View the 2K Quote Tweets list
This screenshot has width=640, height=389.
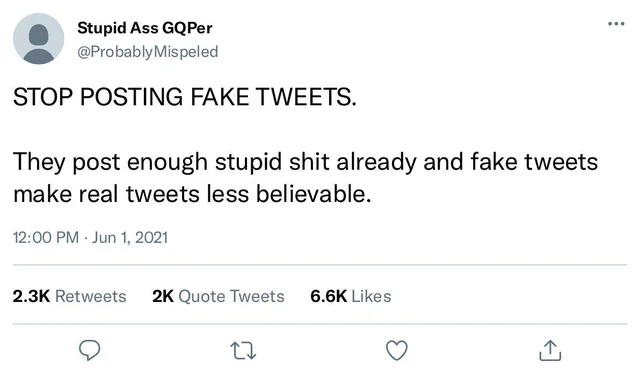(x=218, y=296)
